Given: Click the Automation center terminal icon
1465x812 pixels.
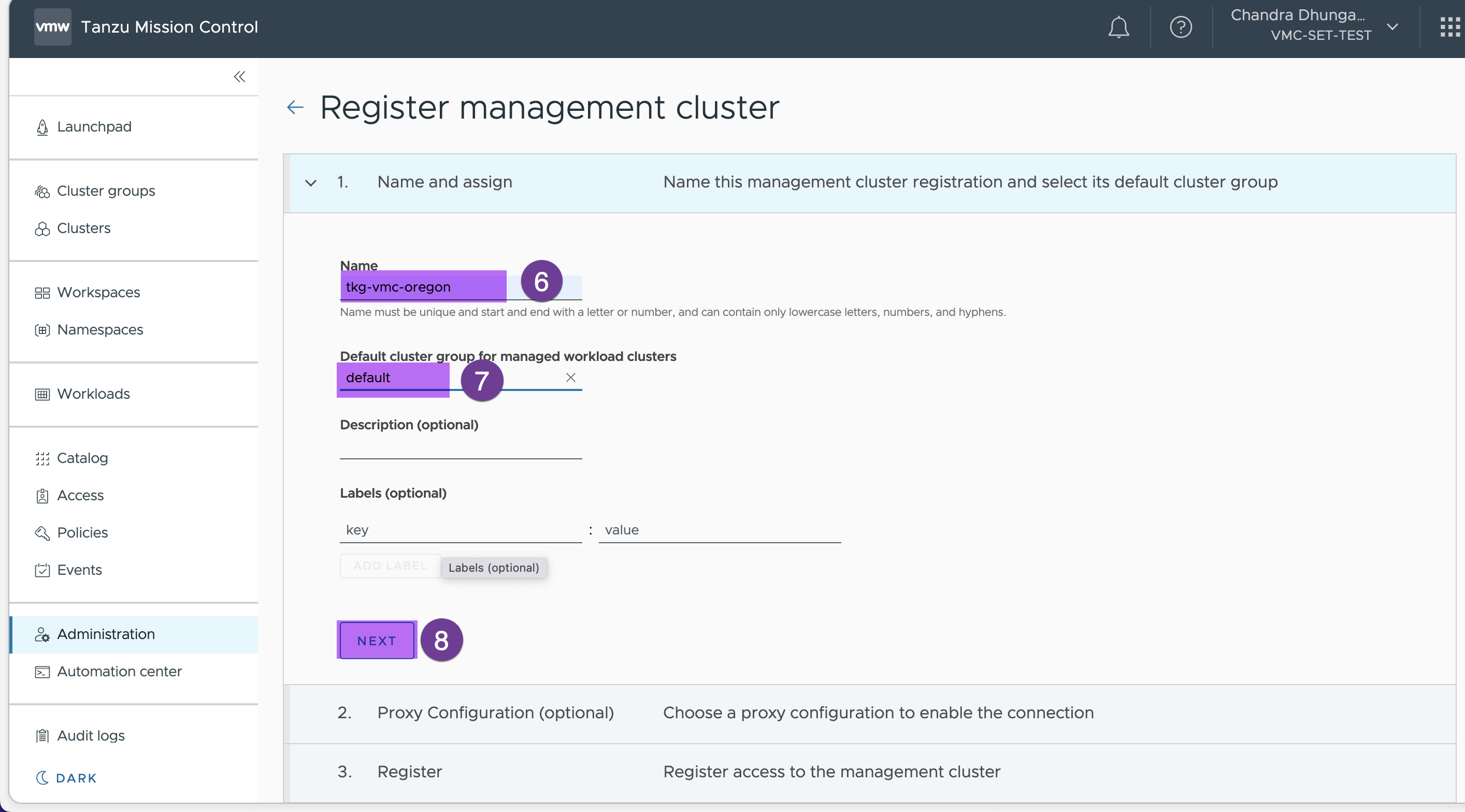Looking at the screenshot, I should (42, 672).
